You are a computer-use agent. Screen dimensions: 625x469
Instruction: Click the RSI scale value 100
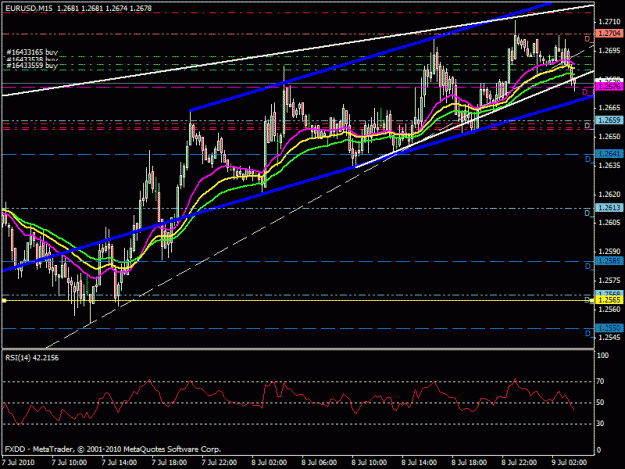(603, 355)
